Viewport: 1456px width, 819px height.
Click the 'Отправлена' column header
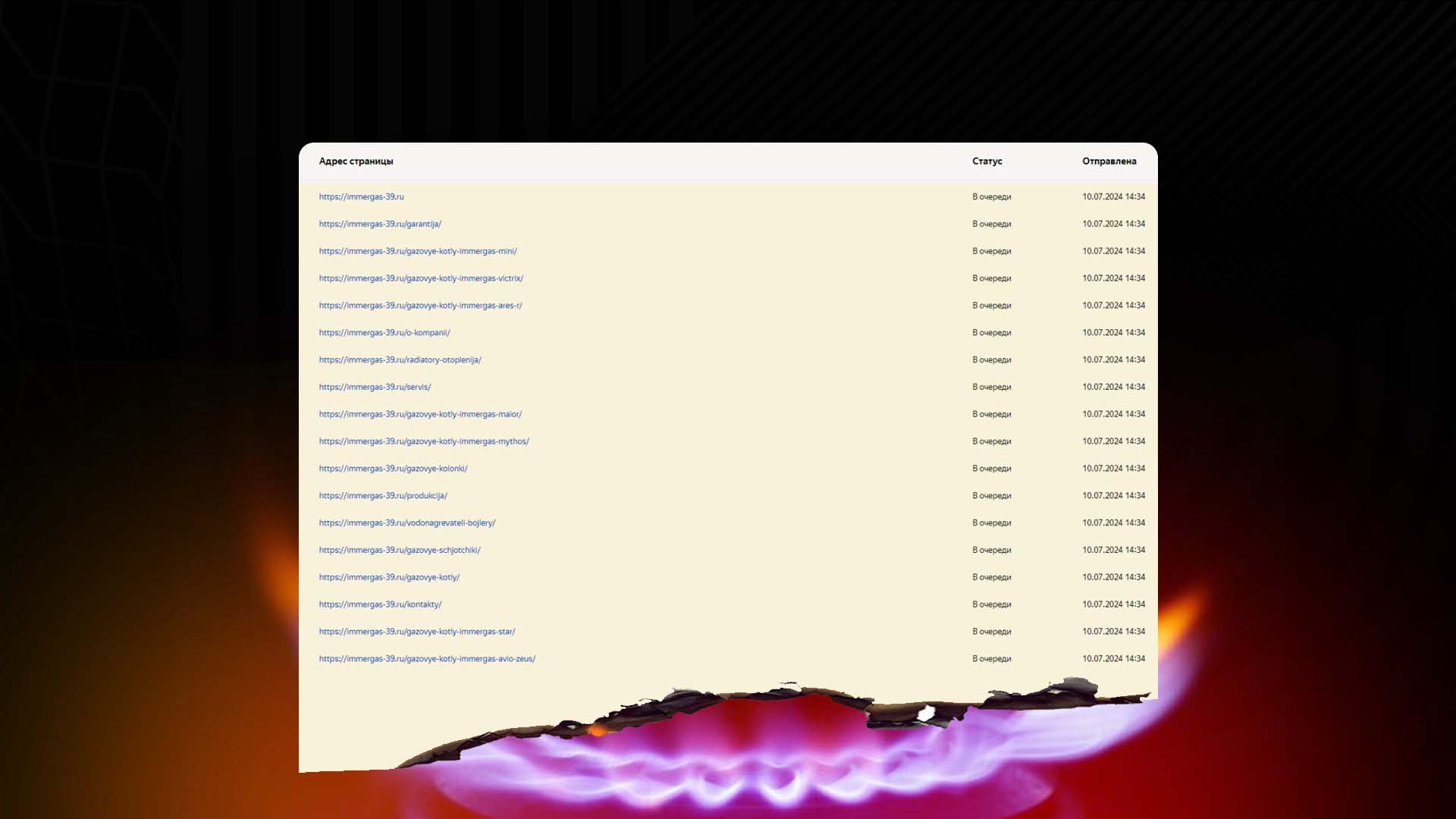click(x=1109, y=162)
